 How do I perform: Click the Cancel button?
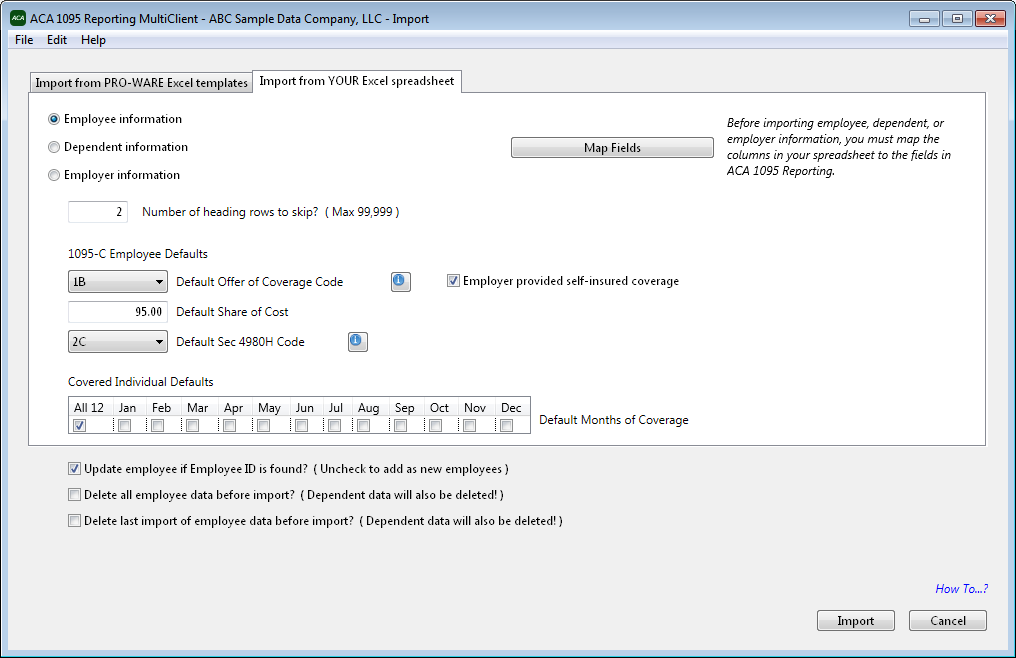tap(948, 620)
